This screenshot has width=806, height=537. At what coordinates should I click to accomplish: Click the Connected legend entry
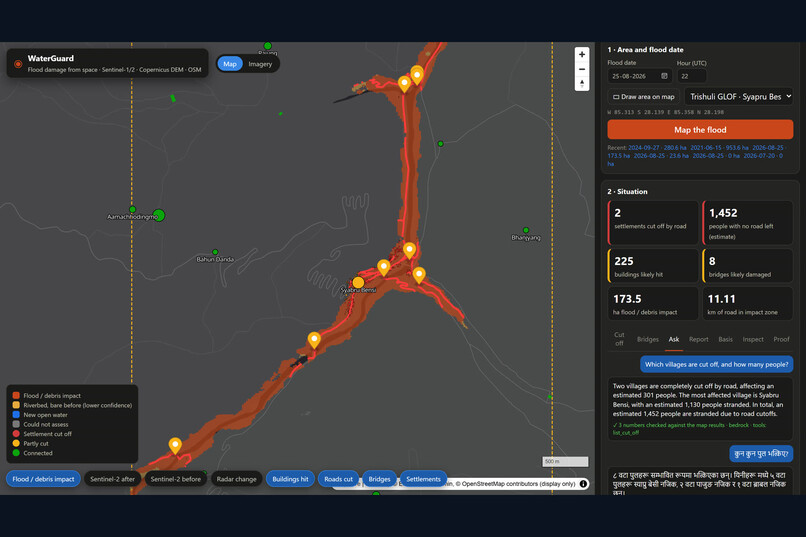[x=32, y=453]
